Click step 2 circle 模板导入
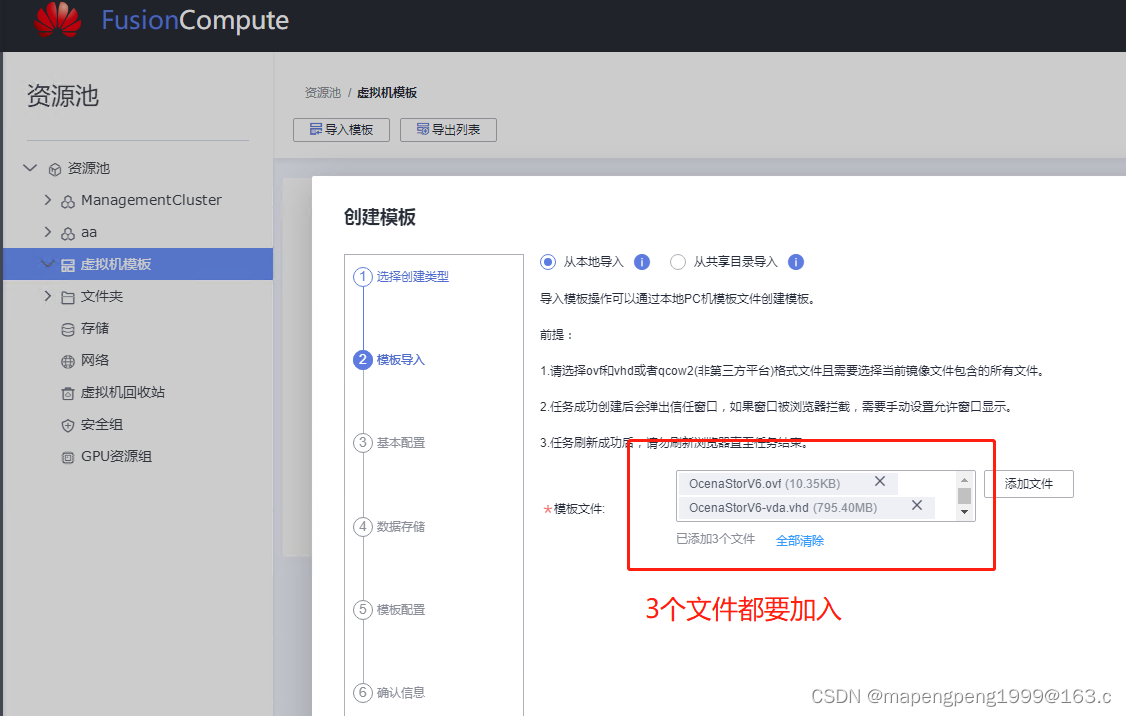The image size is (1126, 716). coord(363,360)
